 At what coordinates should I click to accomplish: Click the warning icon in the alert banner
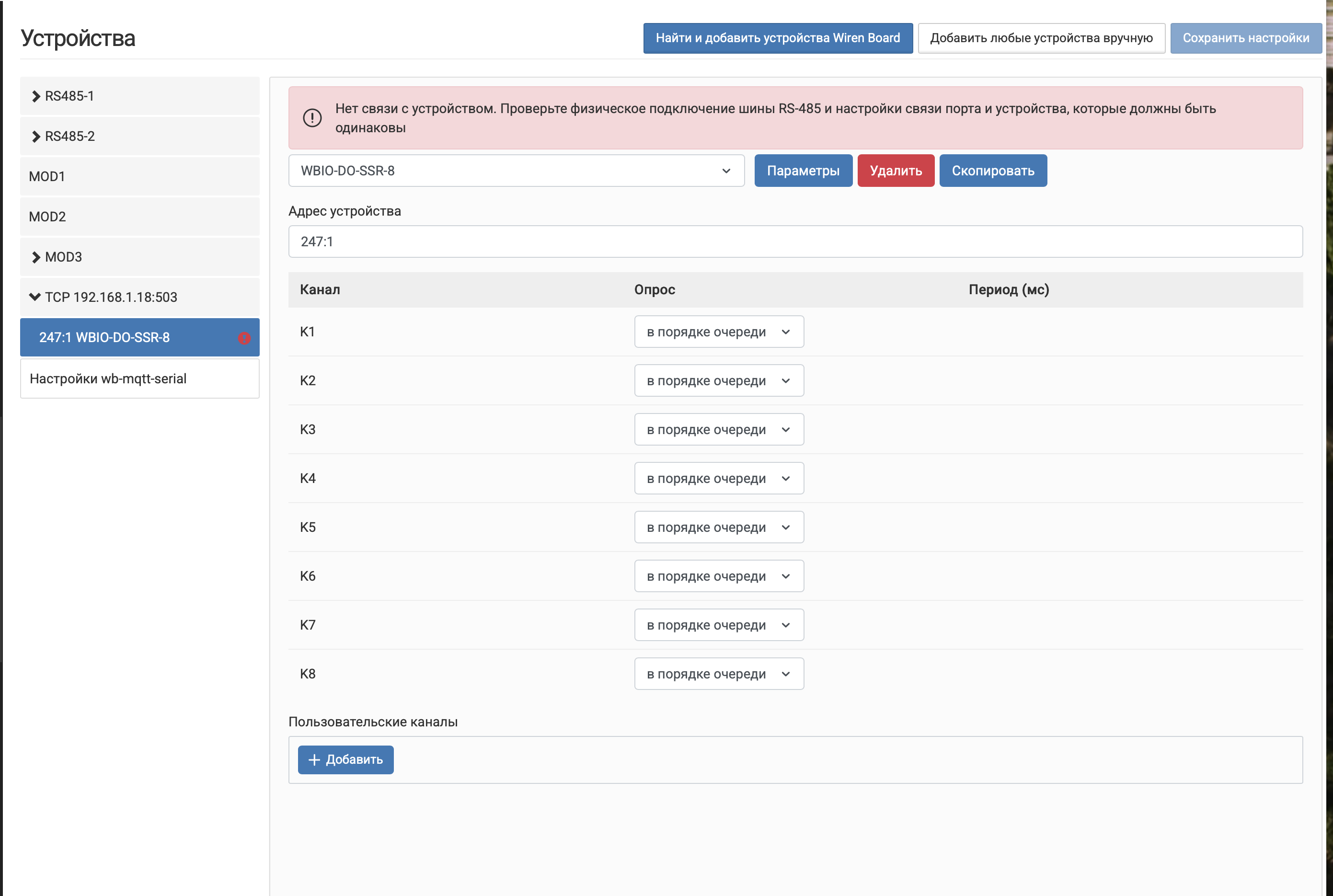(312, 118)
